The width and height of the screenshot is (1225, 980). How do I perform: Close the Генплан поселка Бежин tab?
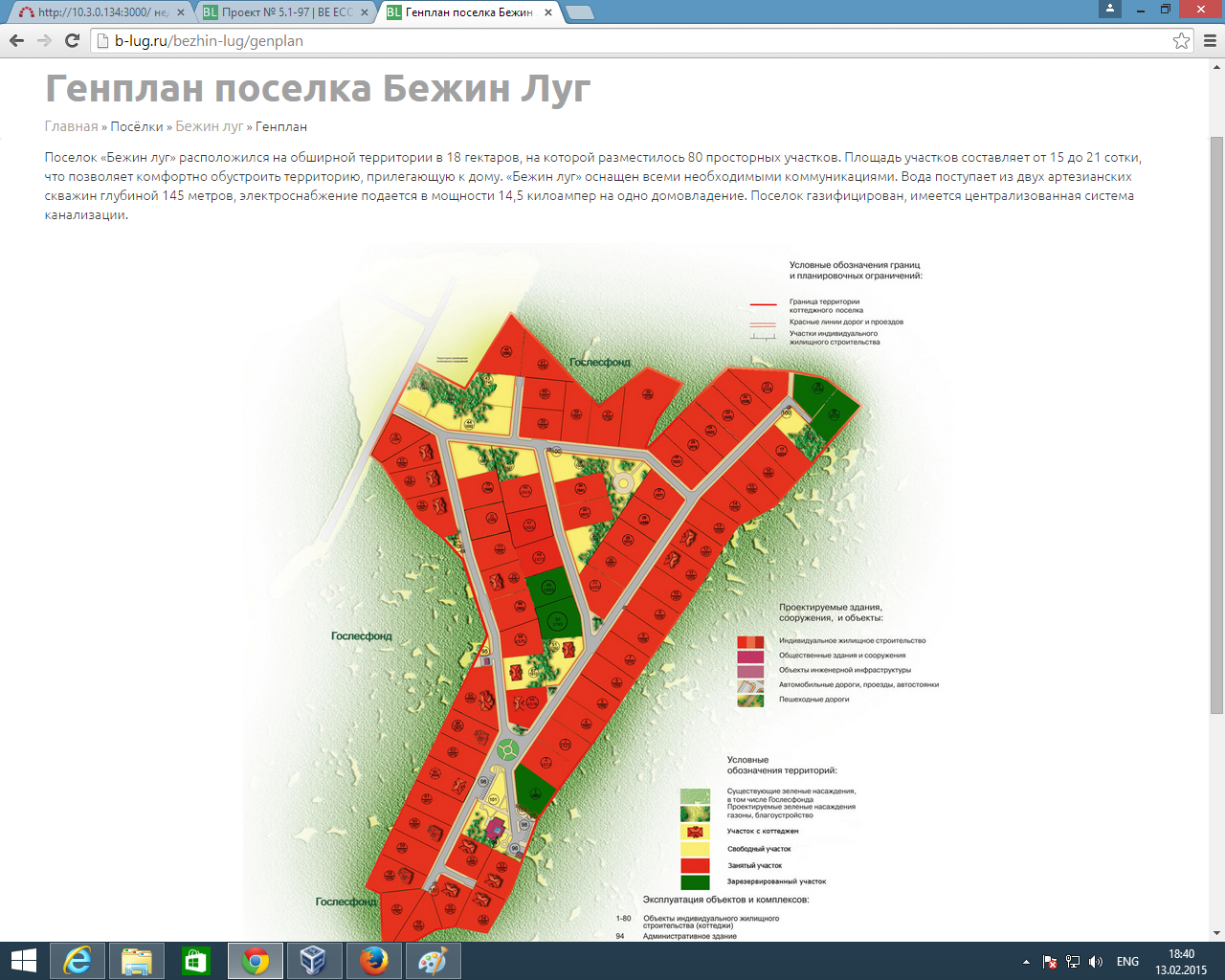pyautogui.click(x=548, y=12)
